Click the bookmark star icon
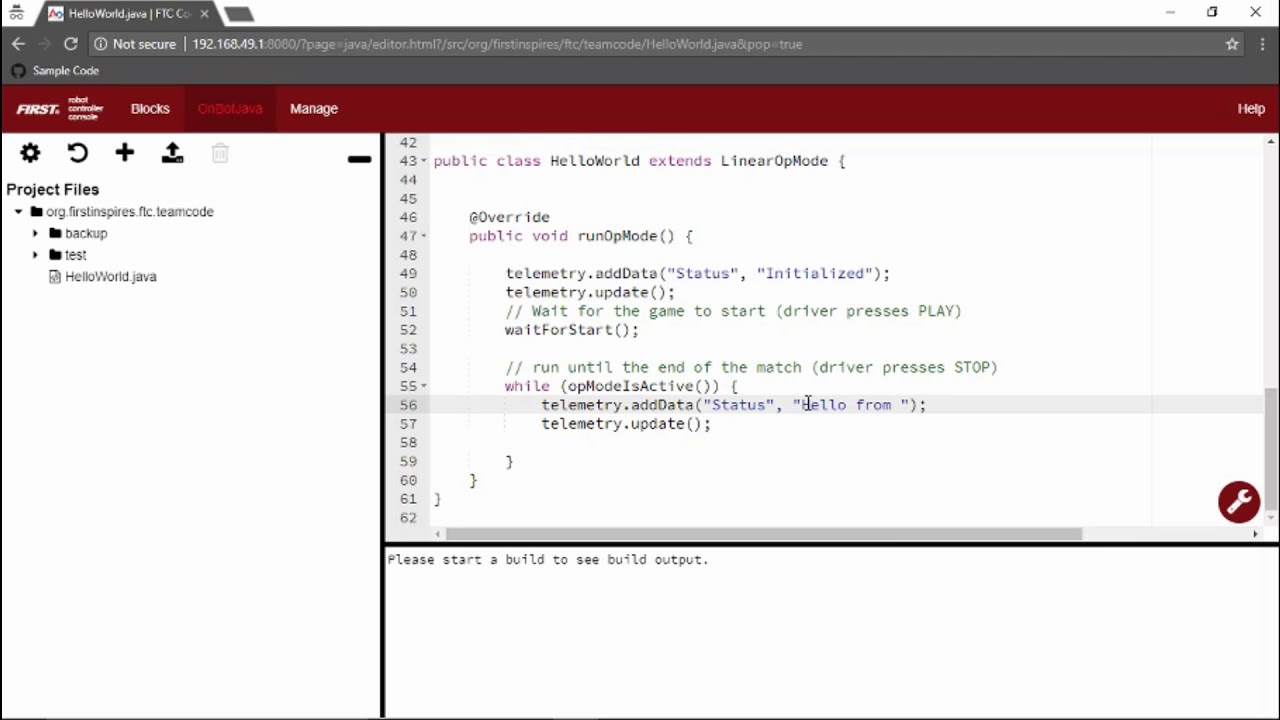Image resolution: width=1280 pixels, height=720 pixels. tap(1232, 44)
